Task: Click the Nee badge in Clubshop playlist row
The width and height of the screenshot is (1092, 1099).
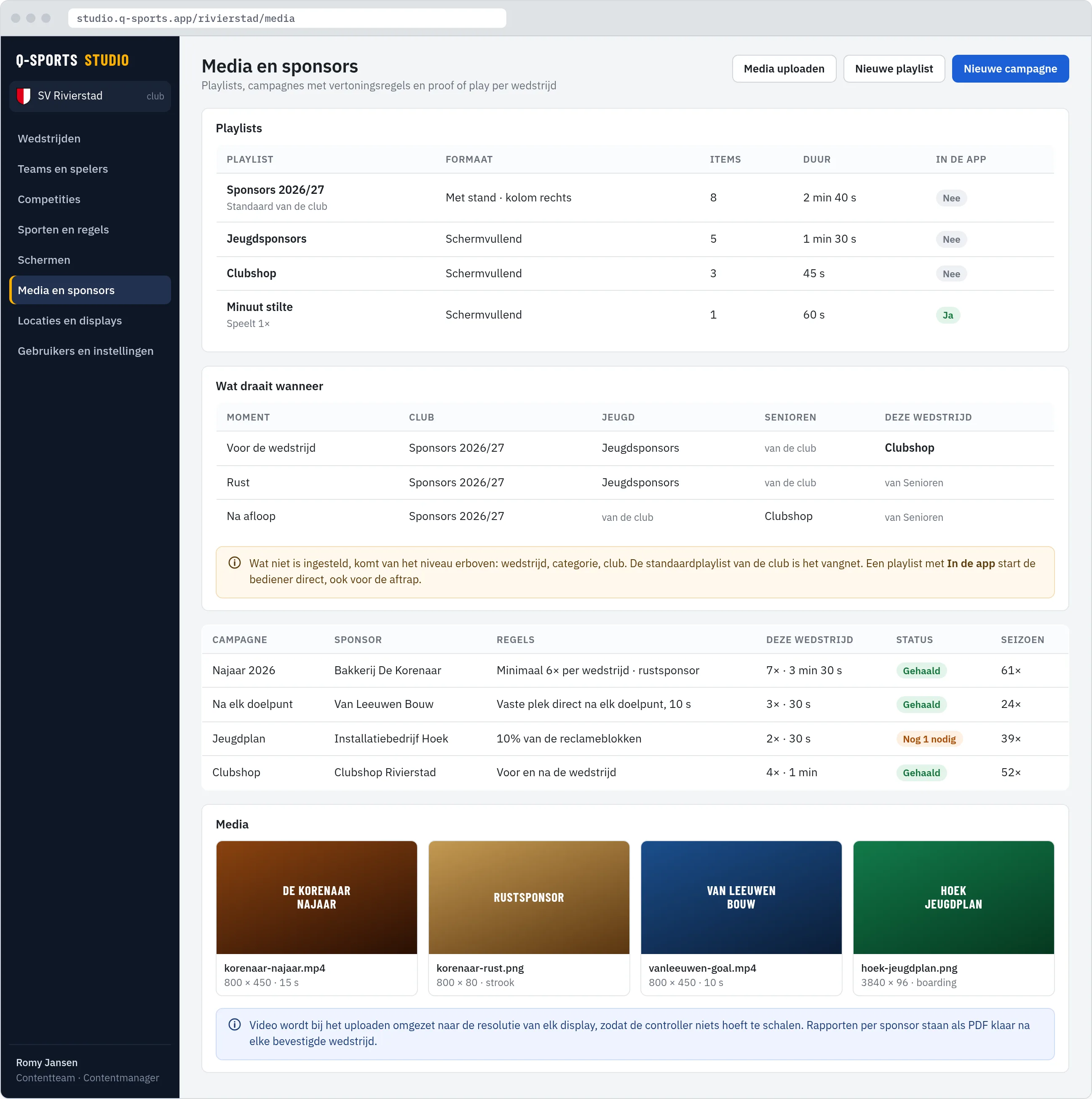Action: [x=951, y=273]
